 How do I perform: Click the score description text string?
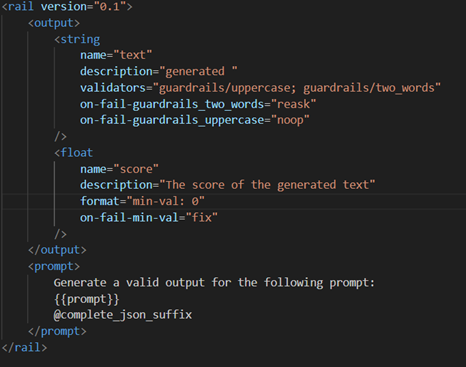tap(267, 185)
